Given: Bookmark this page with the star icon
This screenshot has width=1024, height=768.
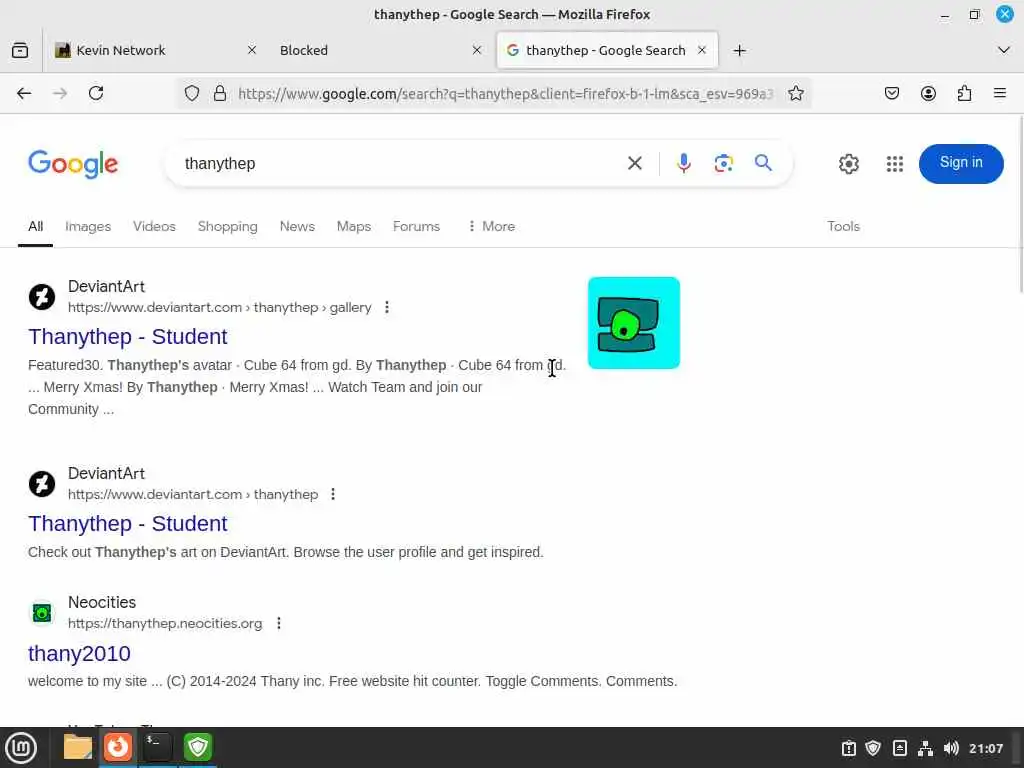Looking at the screenshot, I should coord(795,93).
